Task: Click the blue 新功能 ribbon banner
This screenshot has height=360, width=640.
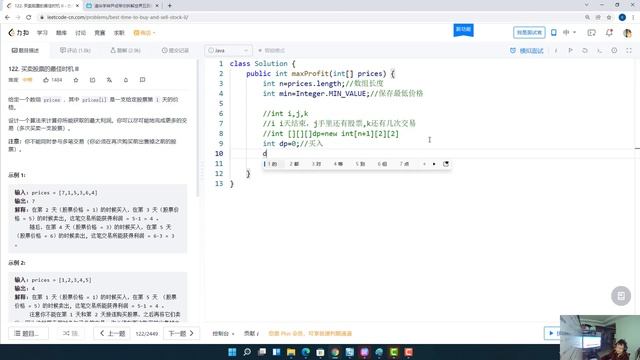Action: pos(463,30)
